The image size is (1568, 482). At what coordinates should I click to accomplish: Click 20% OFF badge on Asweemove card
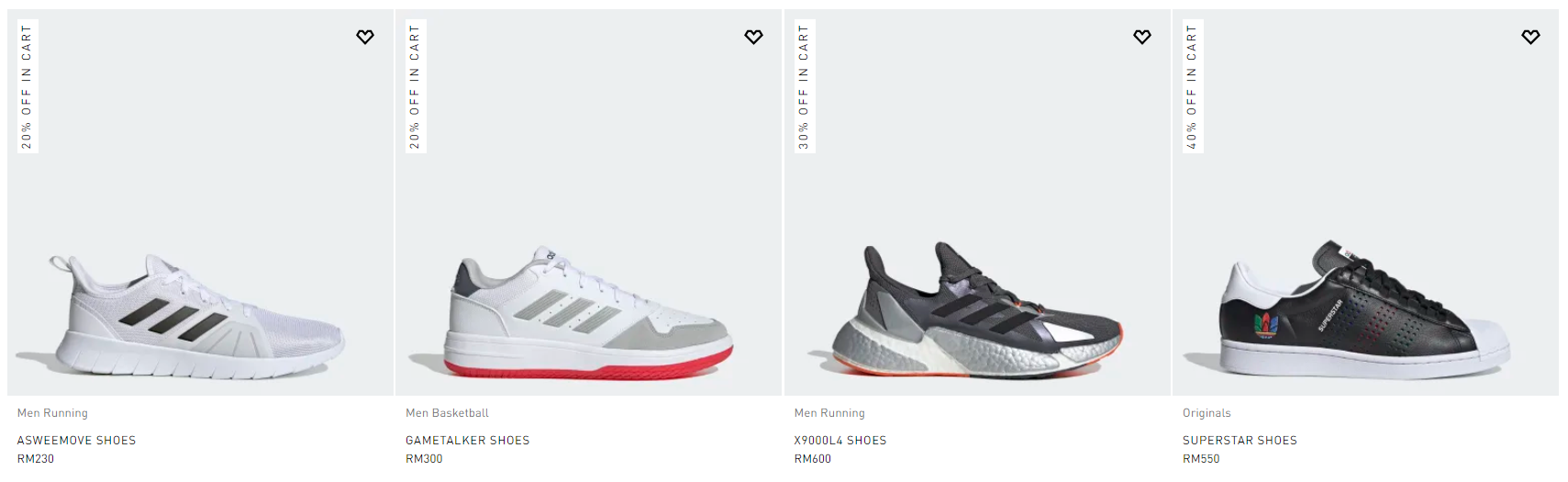click(x=27, y=86)
